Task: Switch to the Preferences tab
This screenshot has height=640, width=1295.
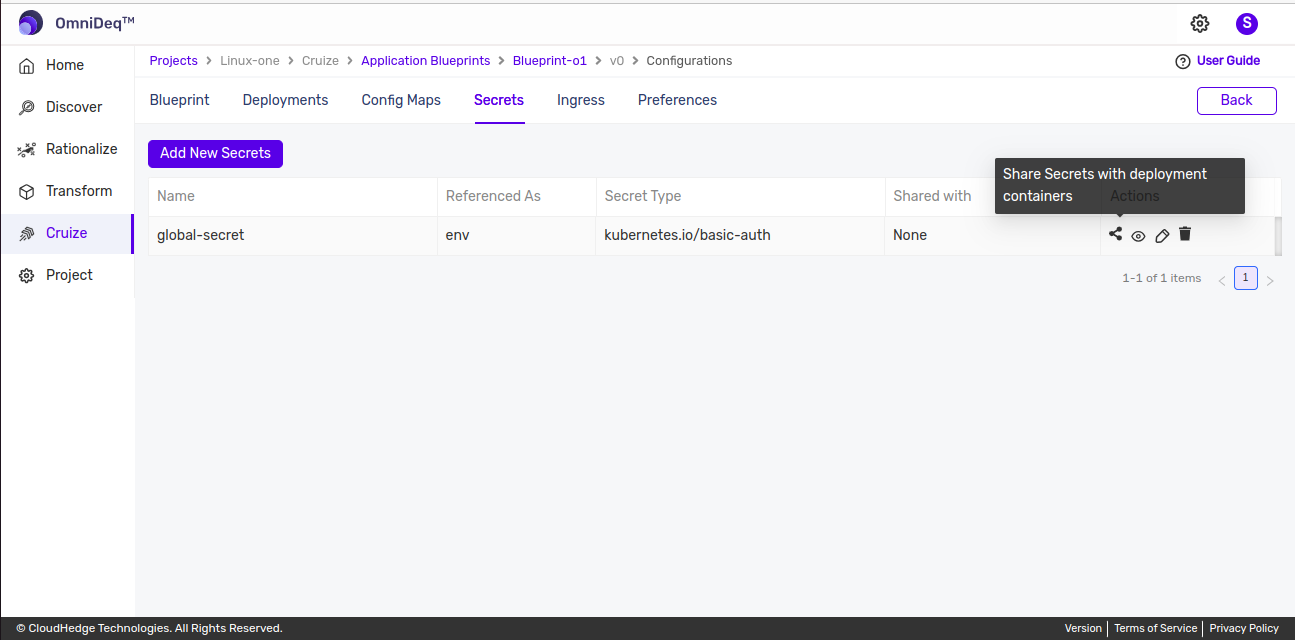Action: pyautogui.click(x=677, y=100)
